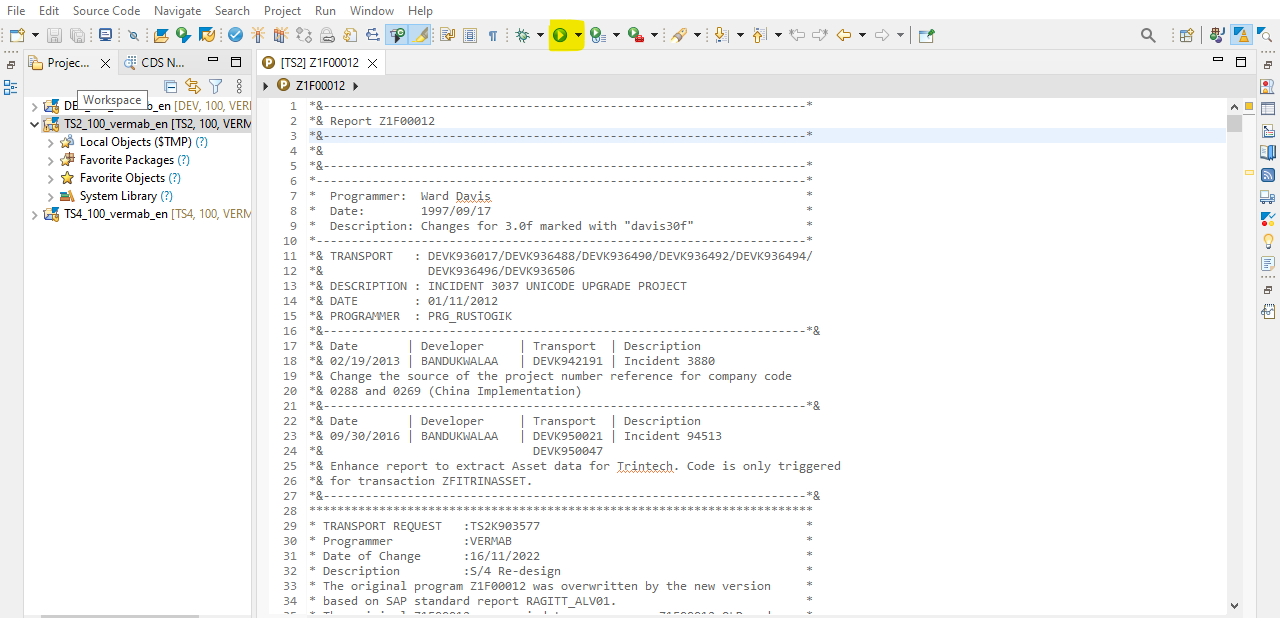Expand the Local Objects ($TMP) node
The image size is (1280, 618).
pyautogui.click(x=51, y=142)
